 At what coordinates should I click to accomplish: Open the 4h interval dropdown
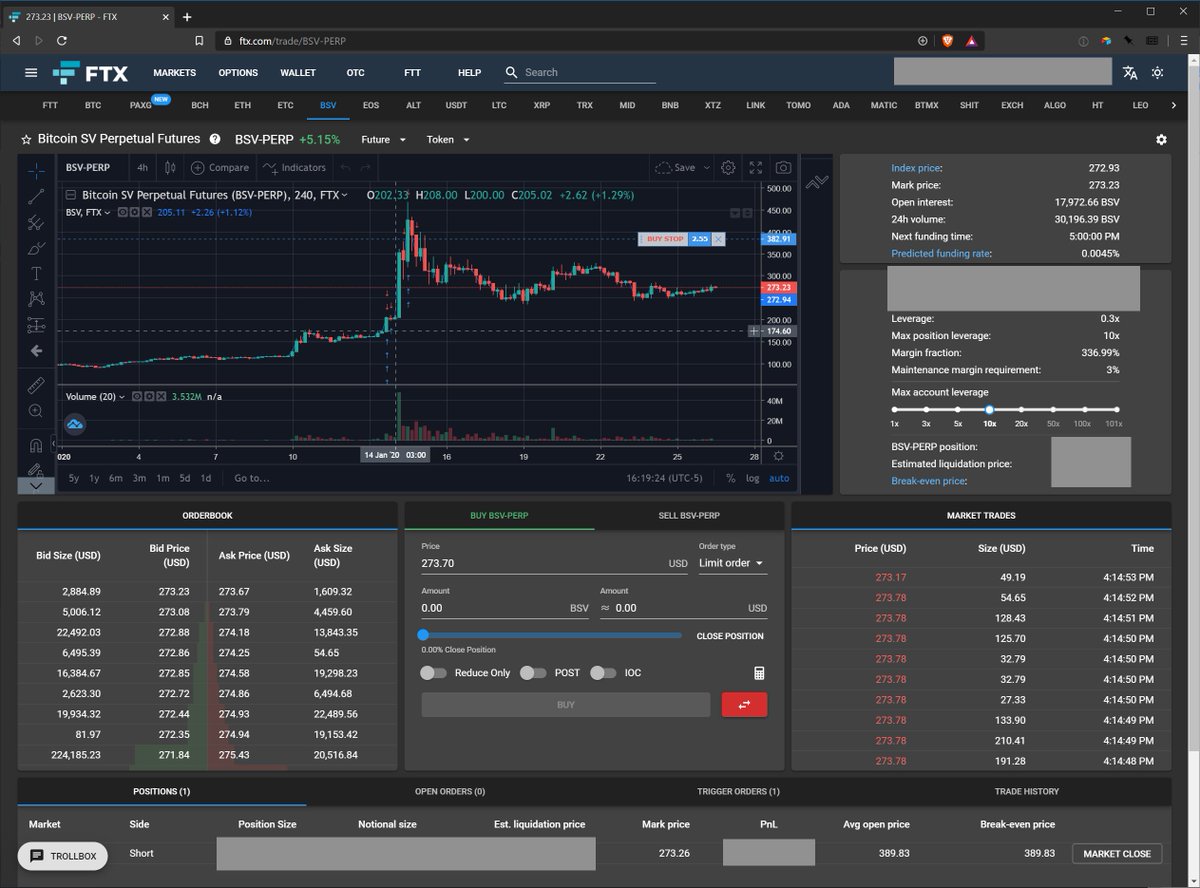point(143,167)
